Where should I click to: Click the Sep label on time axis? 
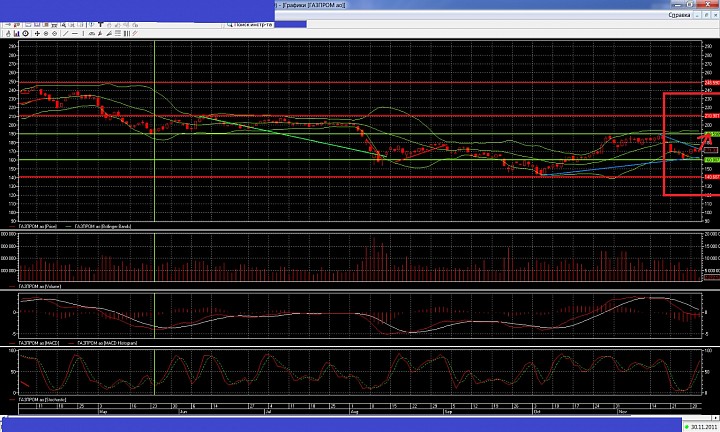point(448,412)
